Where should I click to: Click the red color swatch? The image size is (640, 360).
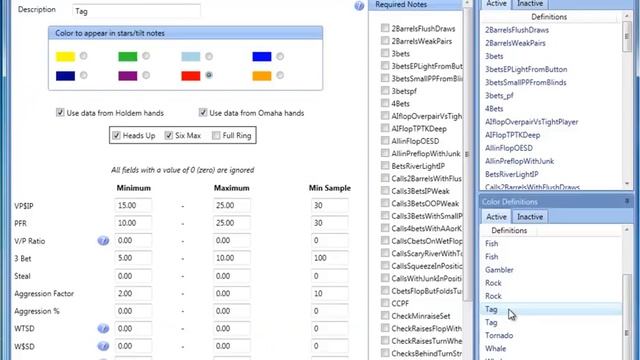pyautogui.click(x=191, y=76)
